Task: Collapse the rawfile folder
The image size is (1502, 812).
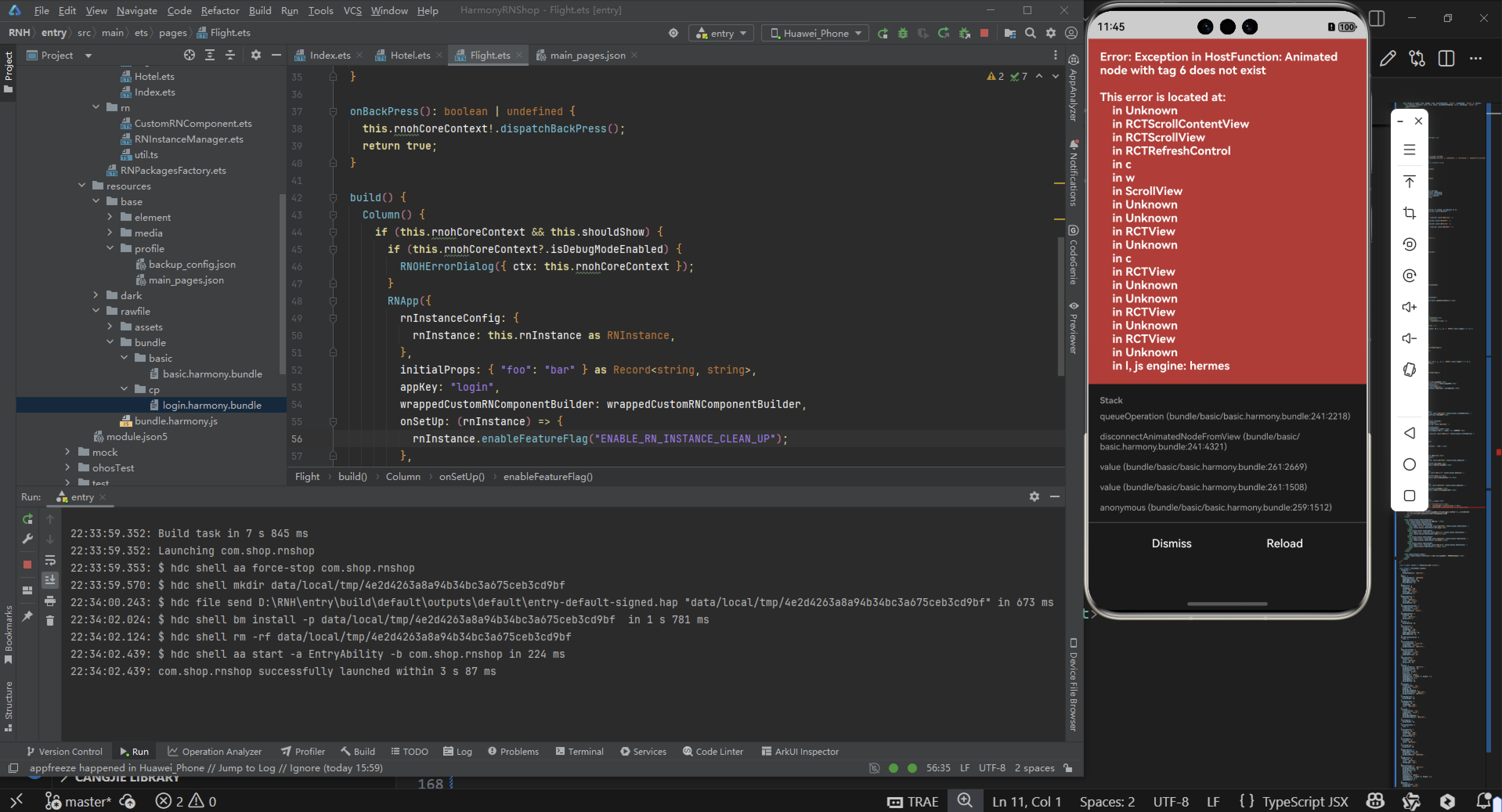Action: tap(96, 311)
